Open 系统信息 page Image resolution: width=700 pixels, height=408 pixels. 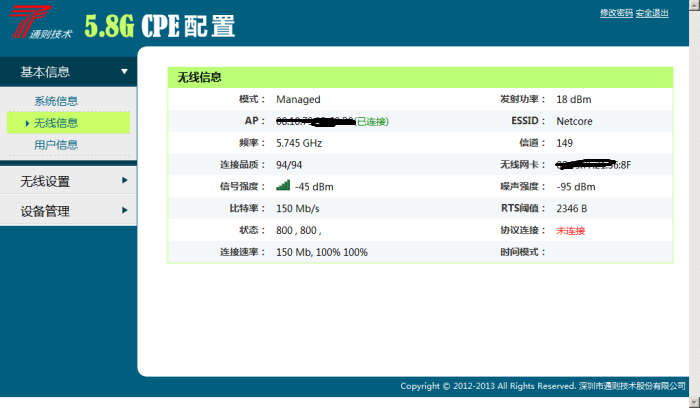pos(56,101)
